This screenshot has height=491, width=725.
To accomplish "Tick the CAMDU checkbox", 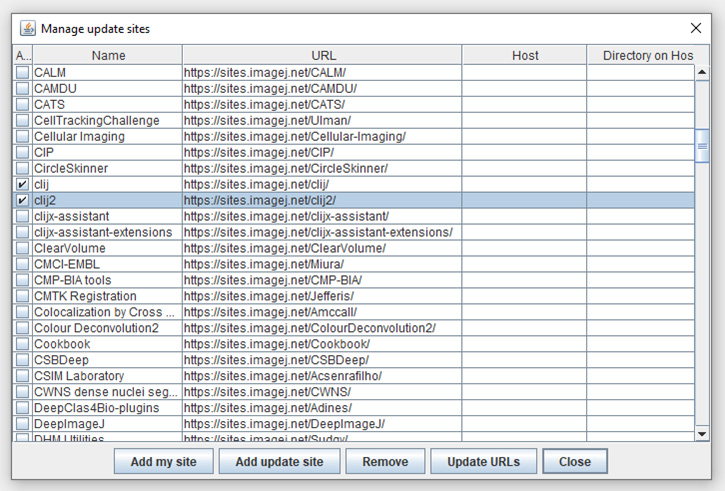I will coord(22,88).
